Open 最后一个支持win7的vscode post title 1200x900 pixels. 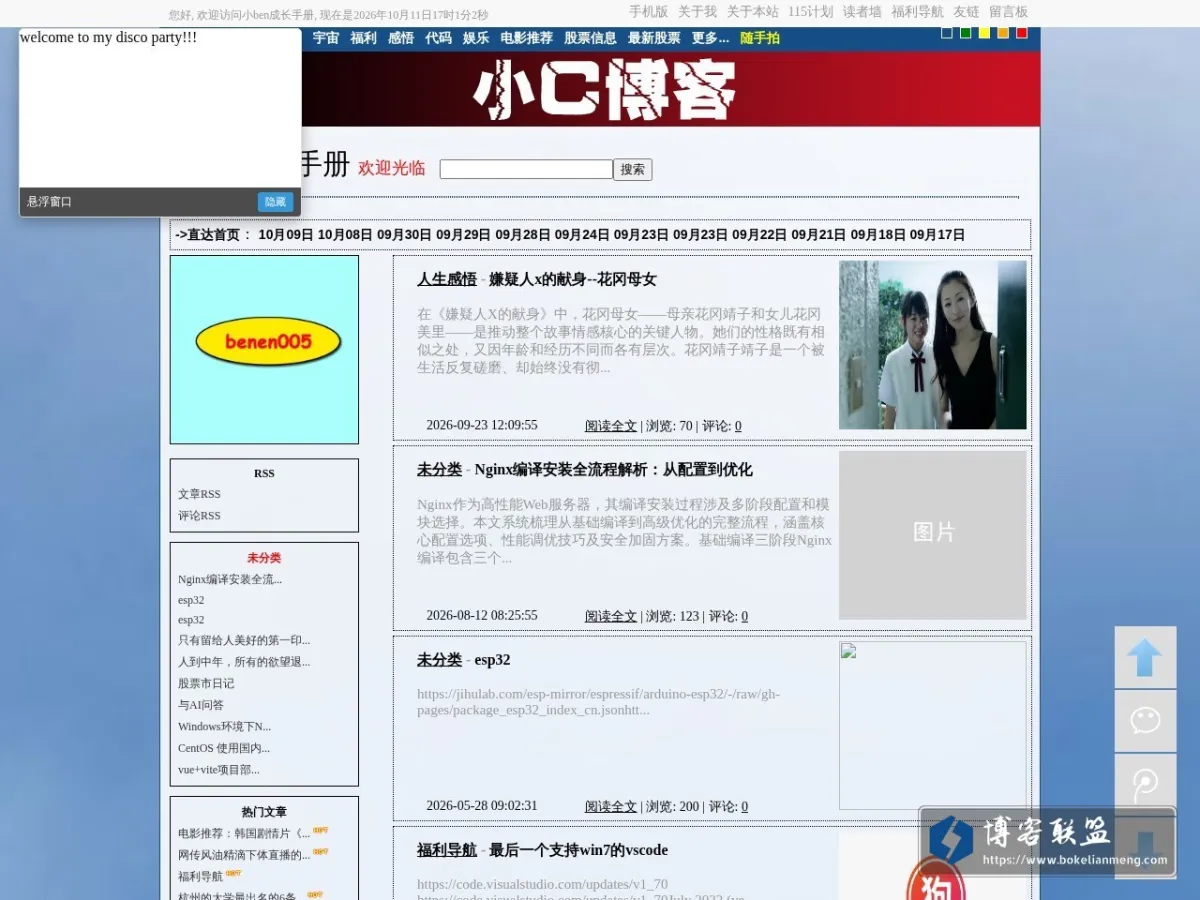[578, 850]
